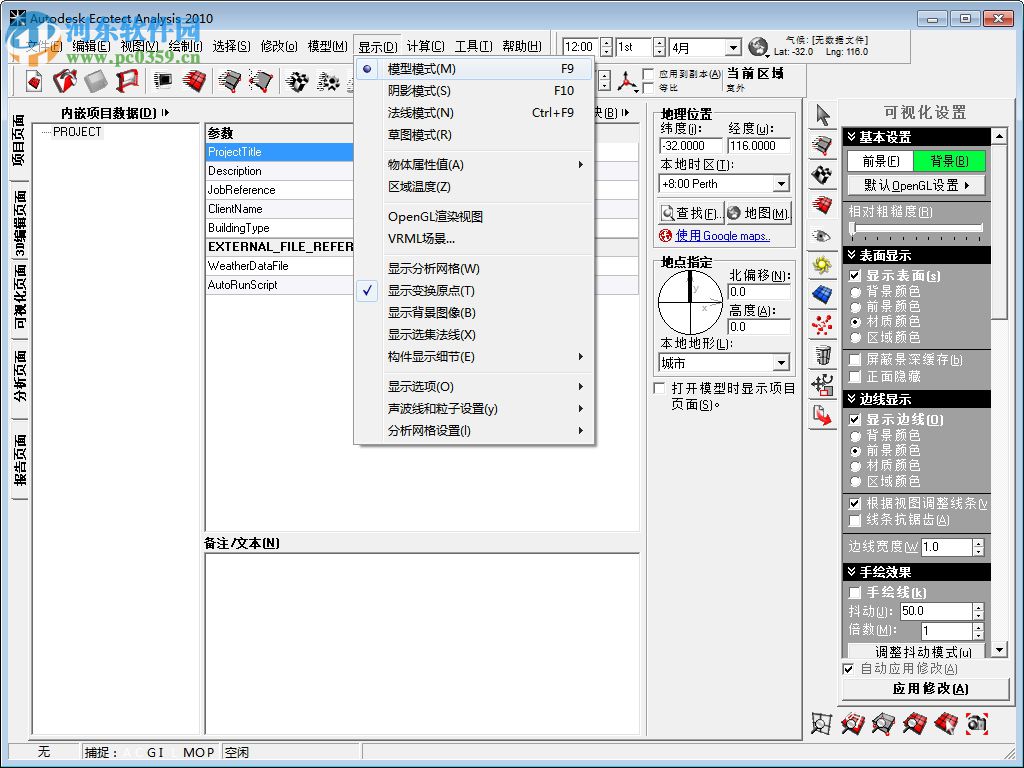The height and width of the screenshot is (768, 1024).
Task: Click the 使用Google maps link
Action: click(x=718, y=236)
